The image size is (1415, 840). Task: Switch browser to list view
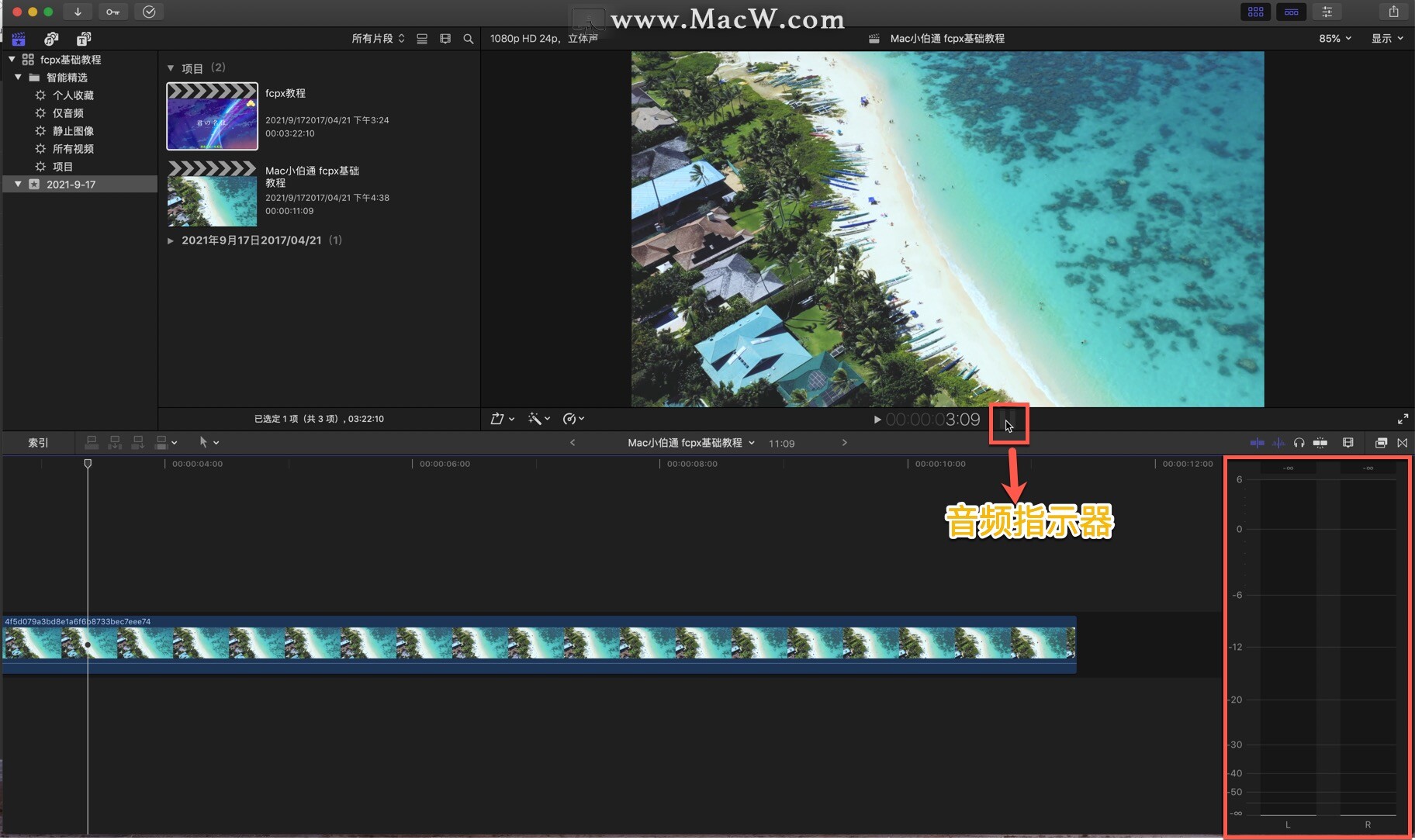pyautogui.click(x=422, y=39)
